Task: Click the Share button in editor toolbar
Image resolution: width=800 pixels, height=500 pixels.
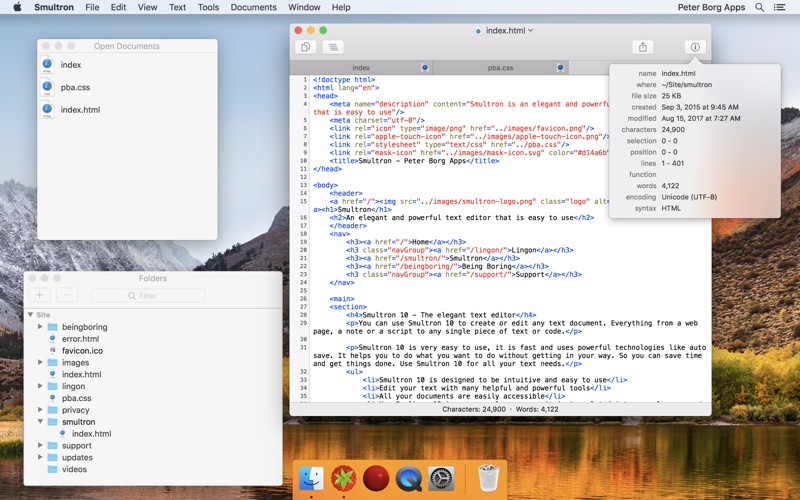Action: click(643, 47)
